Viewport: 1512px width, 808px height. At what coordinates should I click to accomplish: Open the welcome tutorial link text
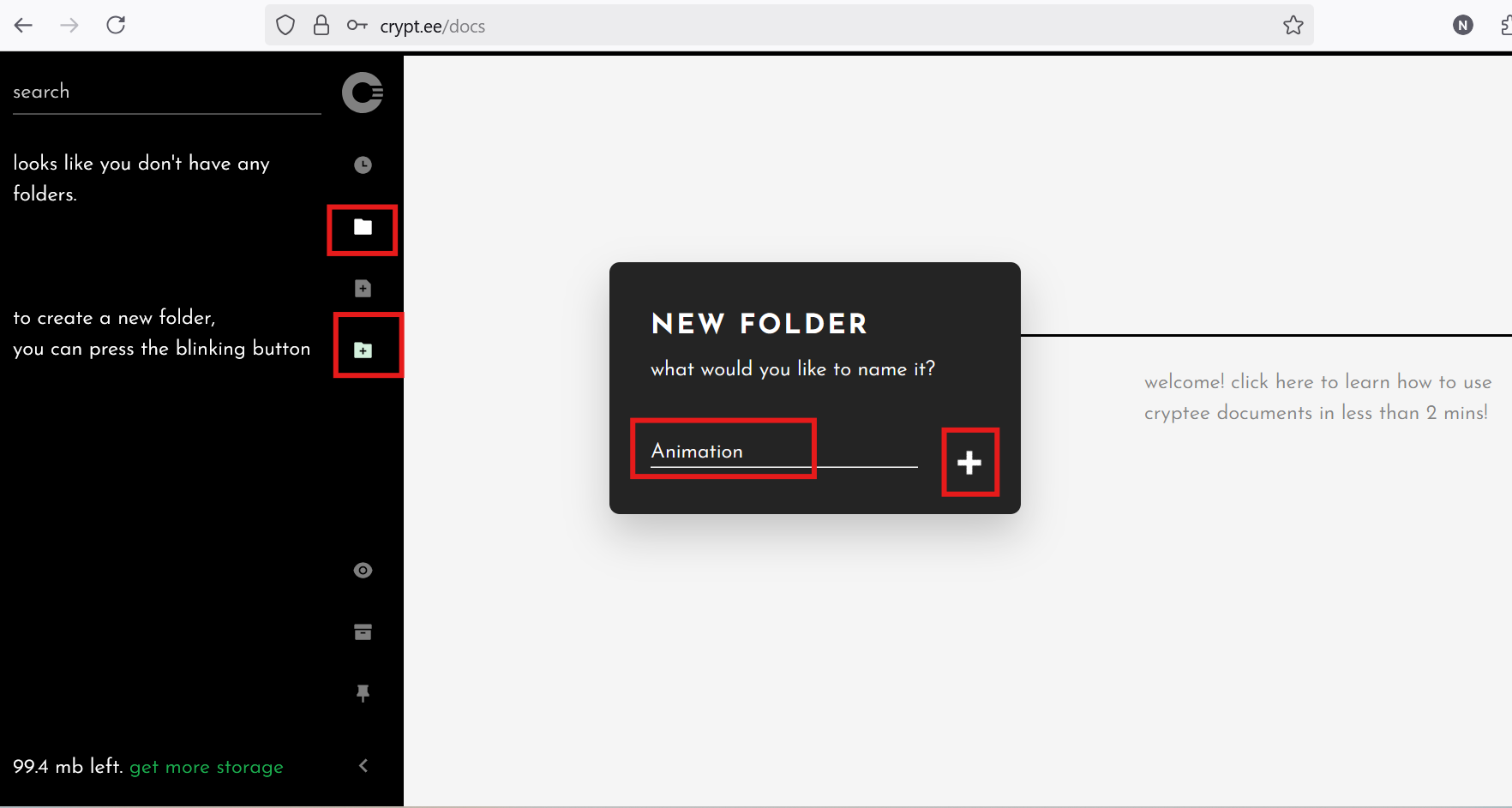tap(1317, 398)
